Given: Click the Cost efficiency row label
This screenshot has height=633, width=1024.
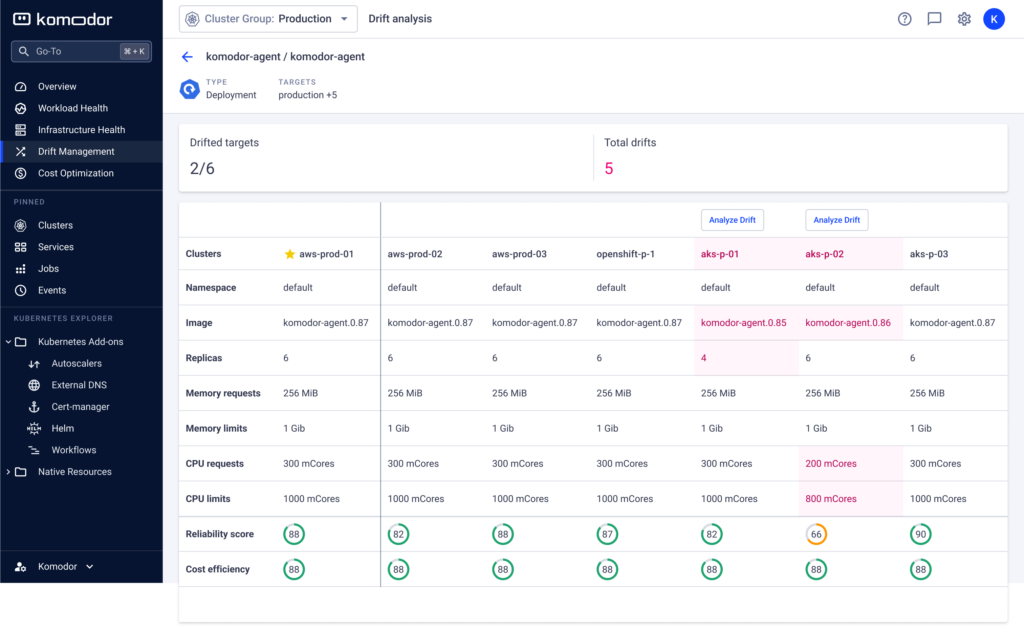Looking at the screenshot, I should [217, 569].
